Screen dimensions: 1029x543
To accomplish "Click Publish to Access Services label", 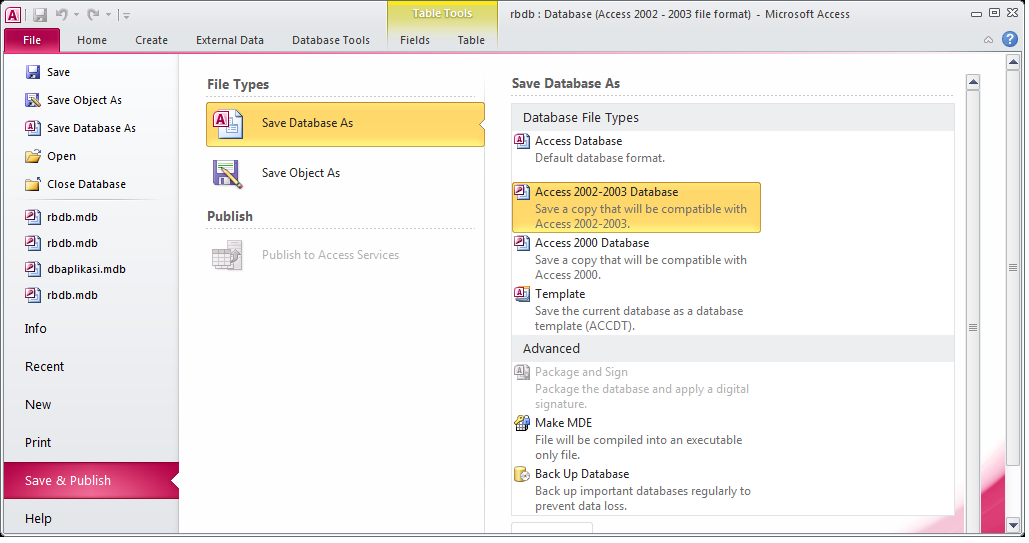I will pyautogui.click(x=330, y=255).
